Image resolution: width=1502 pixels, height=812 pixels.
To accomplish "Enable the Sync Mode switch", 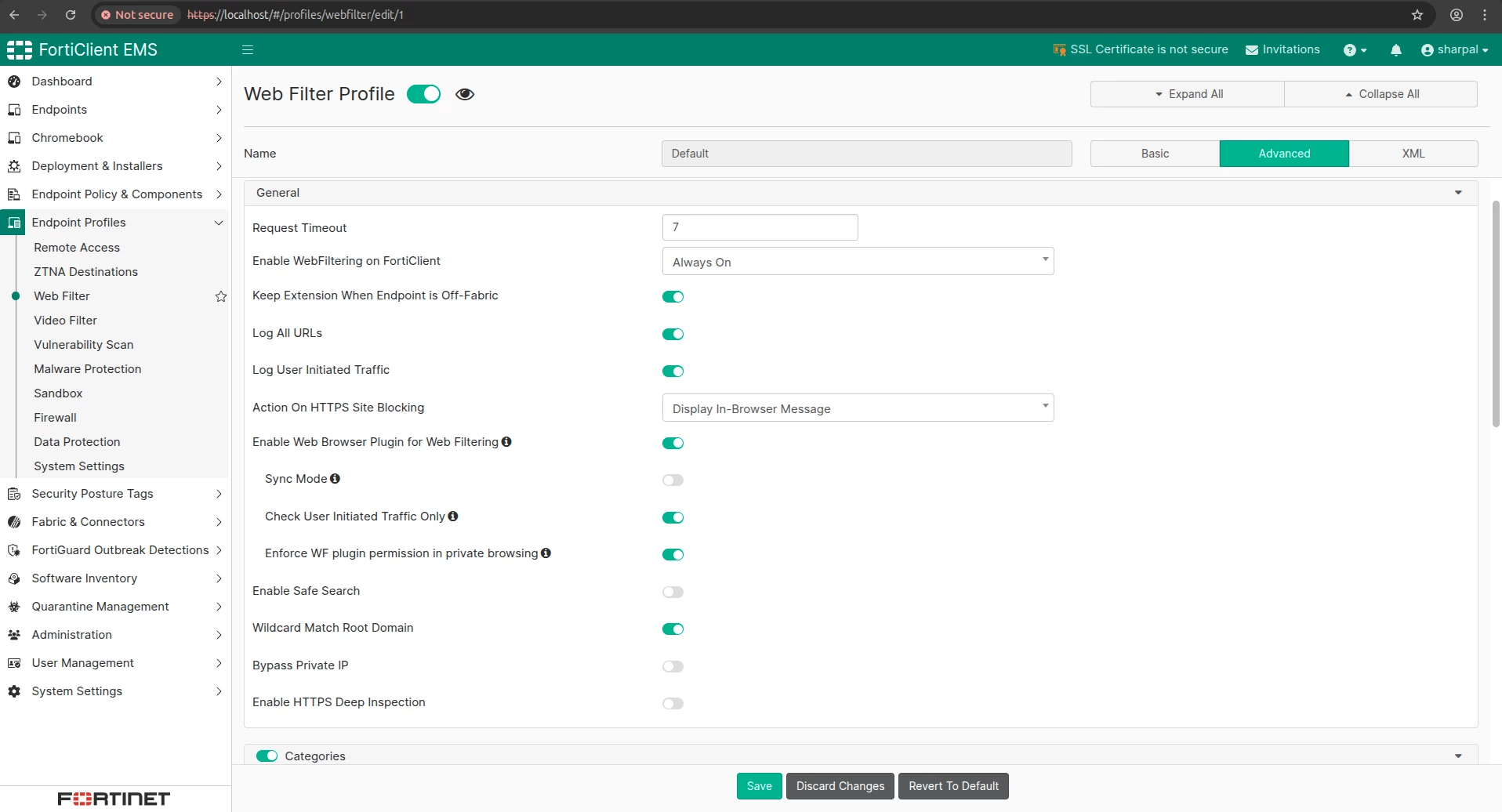I will (x=673, y=480).
